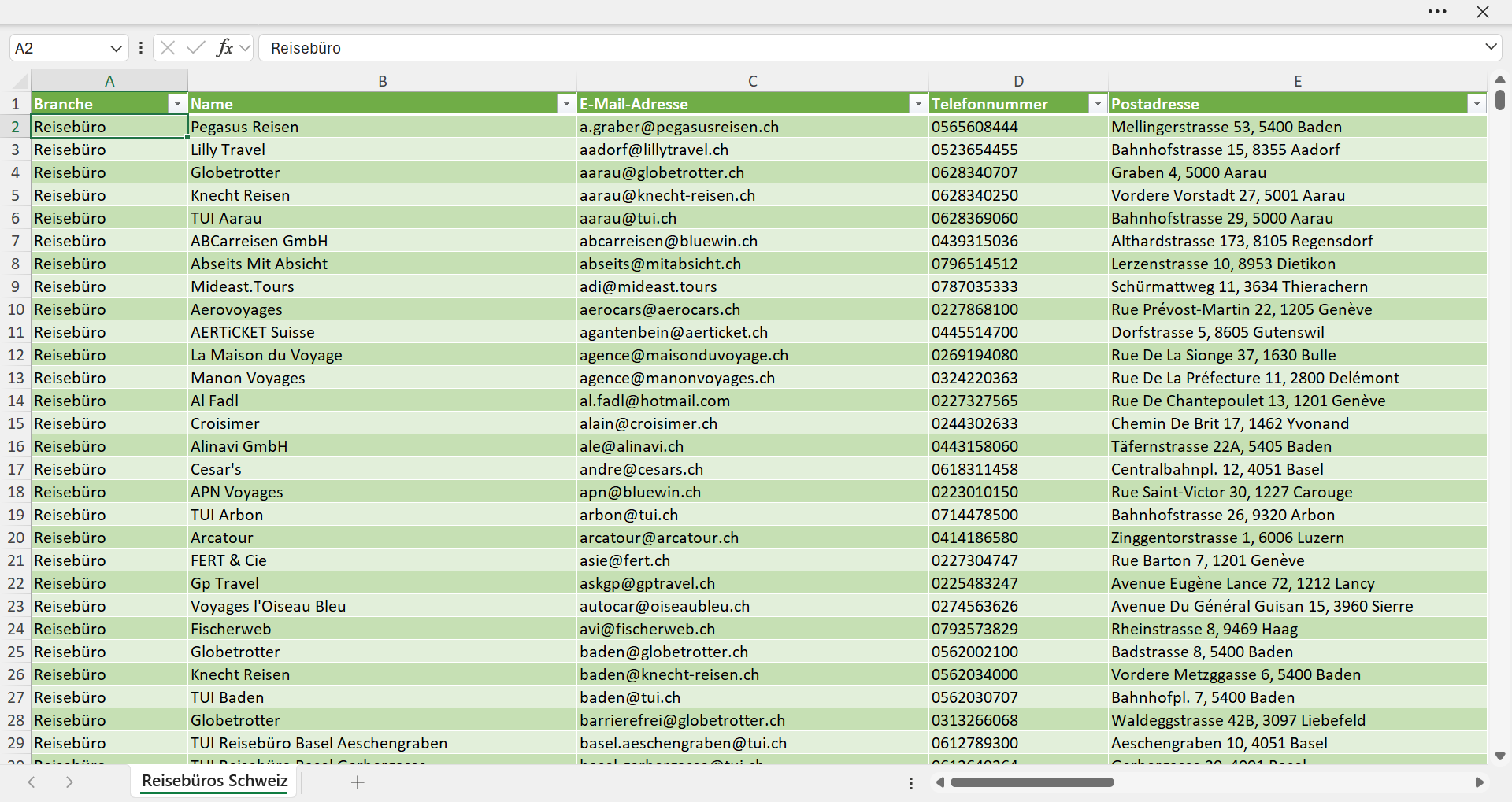1512x802 pixels.
Task: Click the vertical scrollbar up arrow
Action: click(1500, 79)
